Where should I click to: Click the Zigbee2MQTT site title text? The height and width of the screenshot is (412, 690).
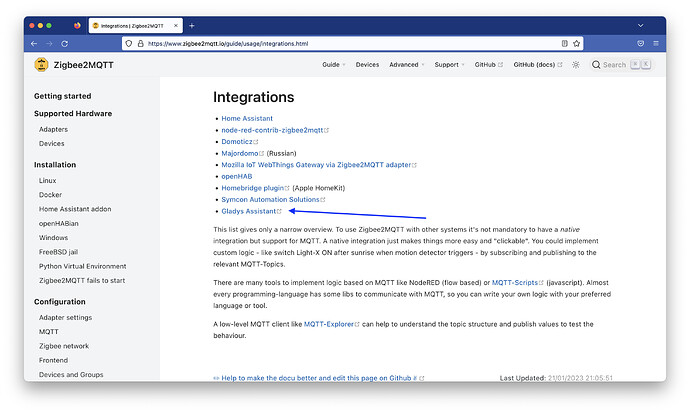point(84,65)
